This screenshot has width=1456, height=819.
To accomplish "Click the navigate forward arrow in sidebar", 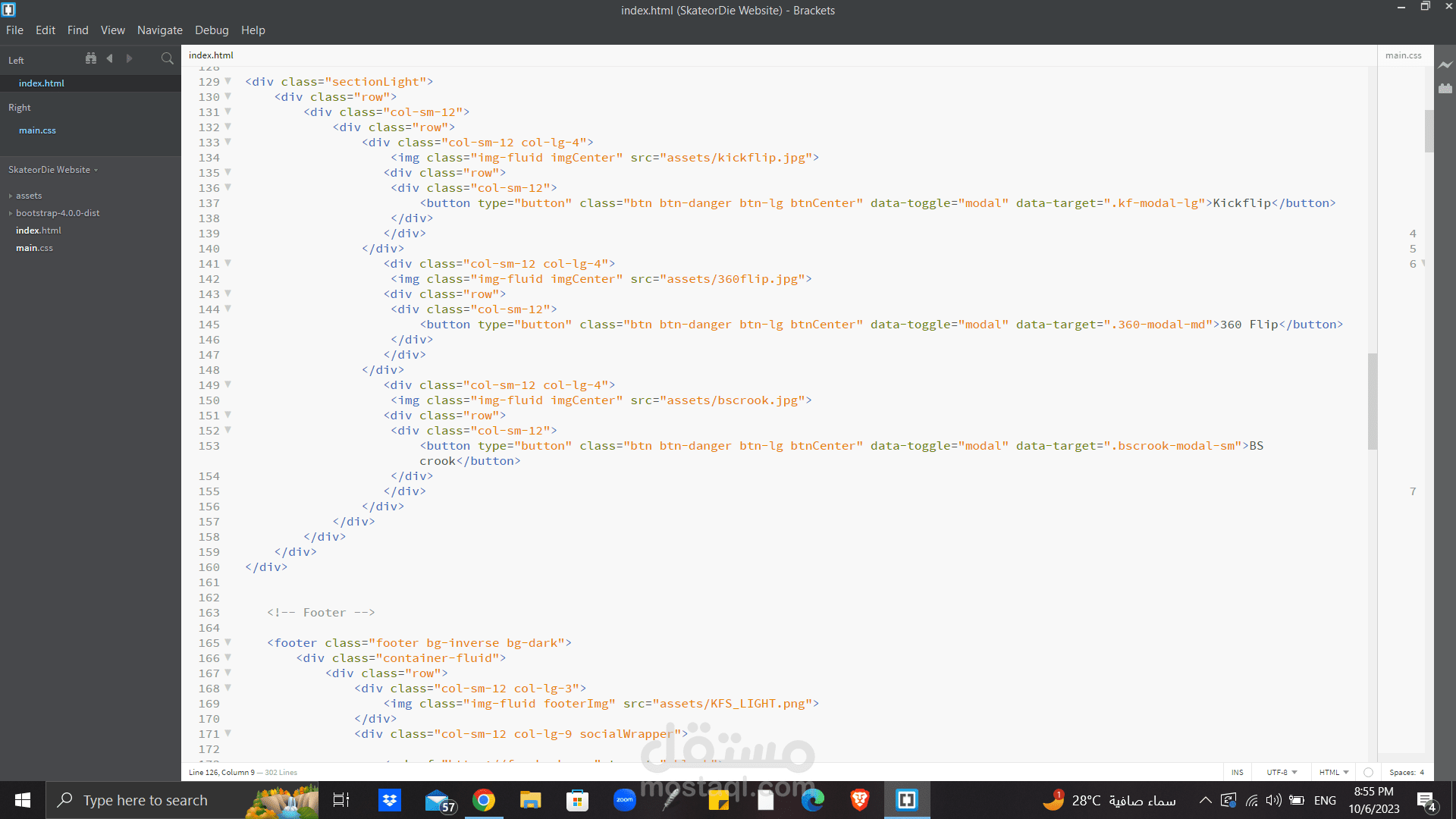I will click(x=129, y=58).
